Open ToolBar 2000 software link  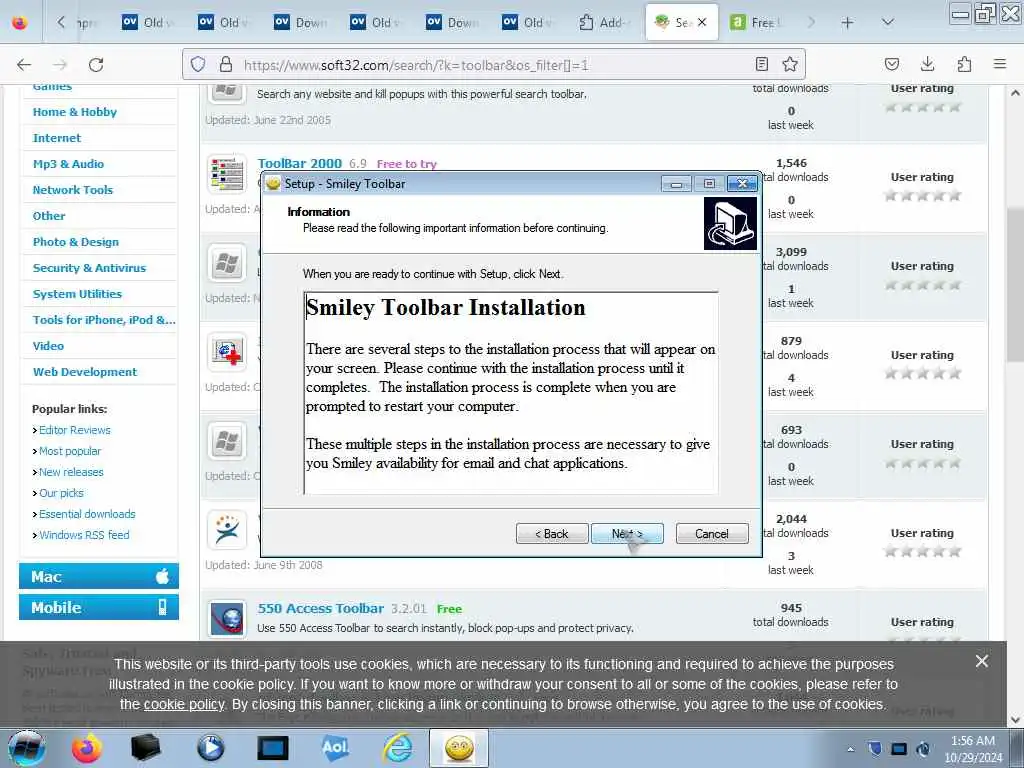pyautogui.click(x=299, y=163)
